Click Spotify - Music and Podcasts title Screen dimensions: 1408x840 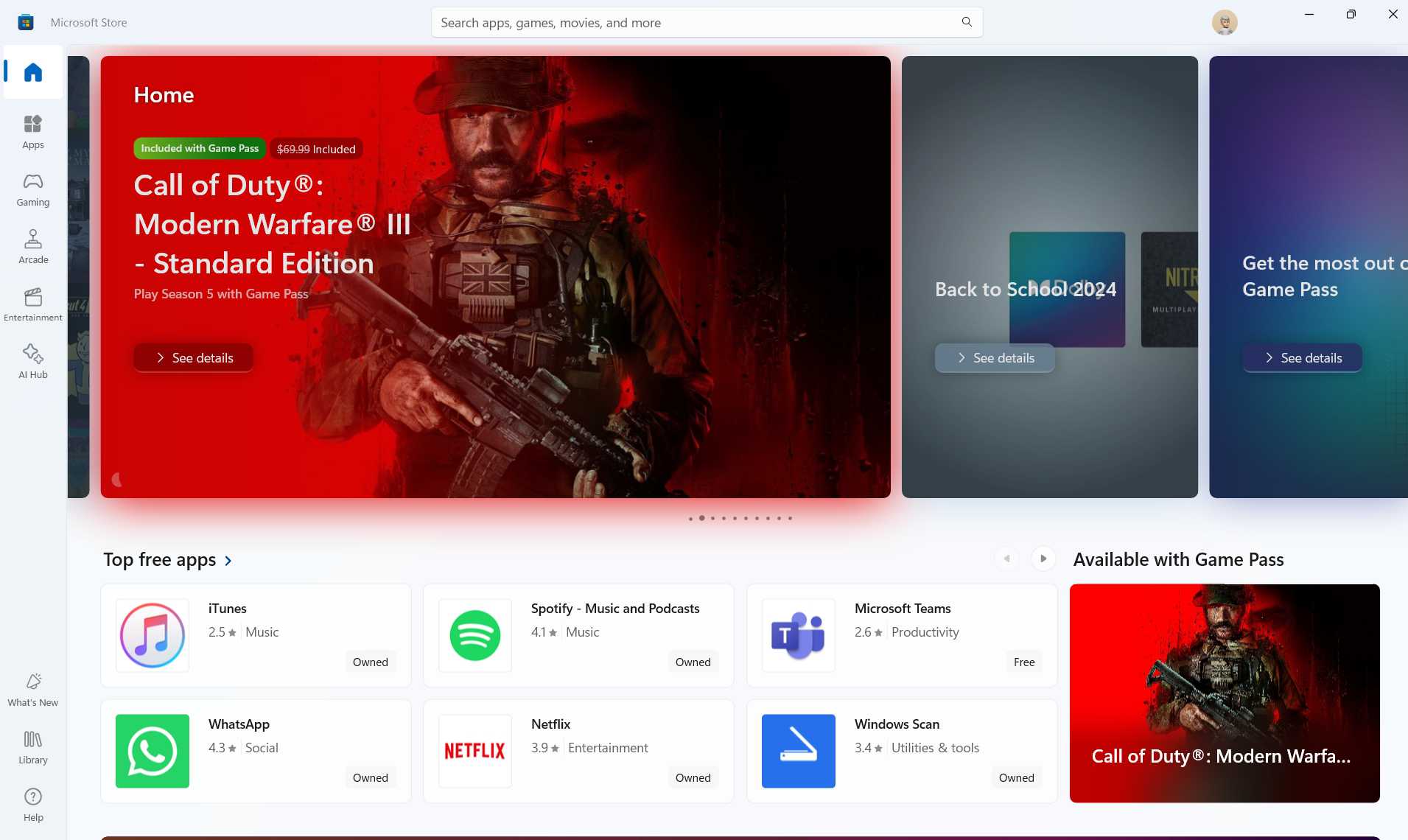(x=615, y=609)
